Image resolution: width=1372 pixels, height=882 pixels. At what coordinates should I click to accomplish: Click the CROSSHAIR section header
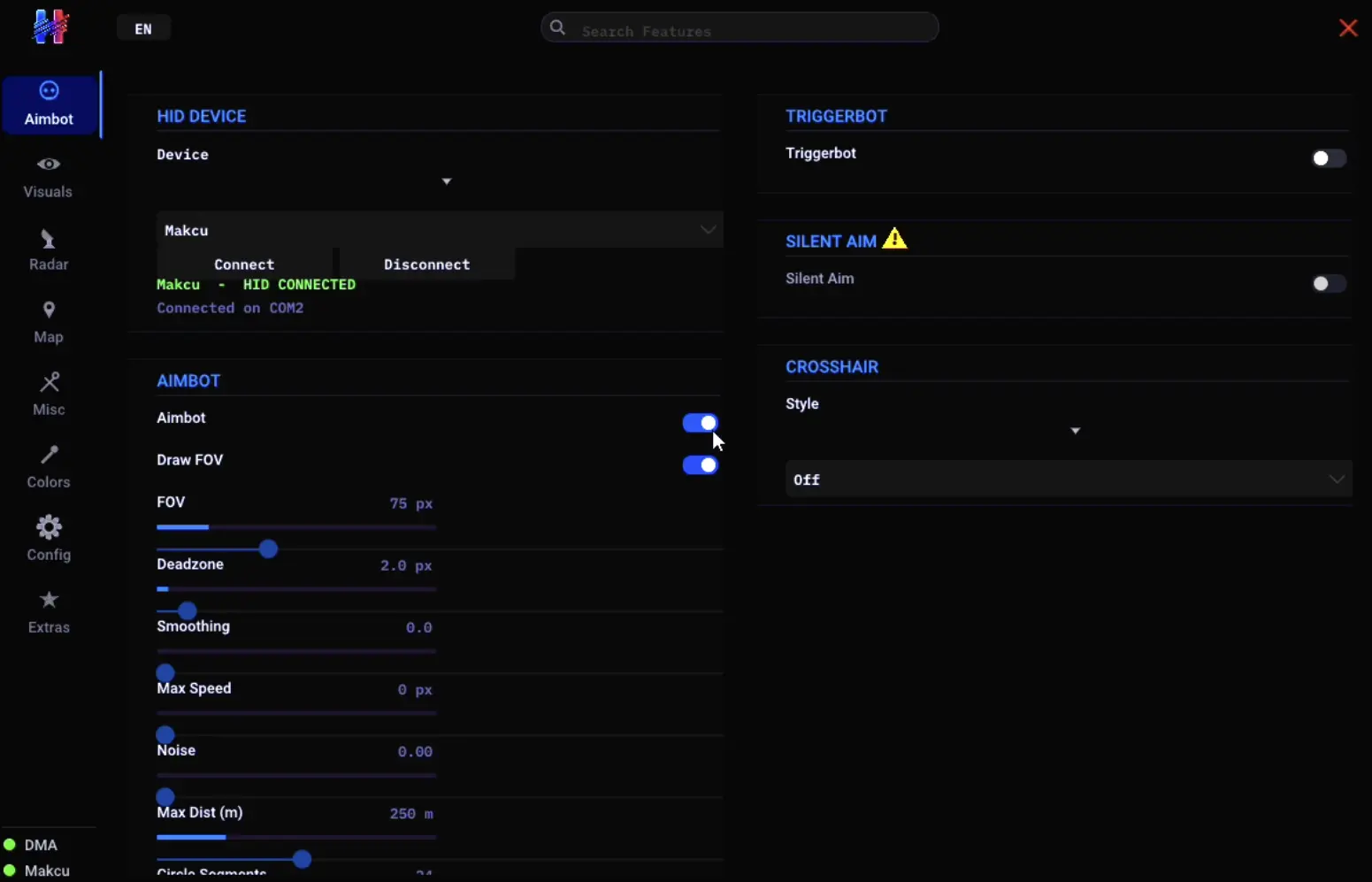point(832,367)
